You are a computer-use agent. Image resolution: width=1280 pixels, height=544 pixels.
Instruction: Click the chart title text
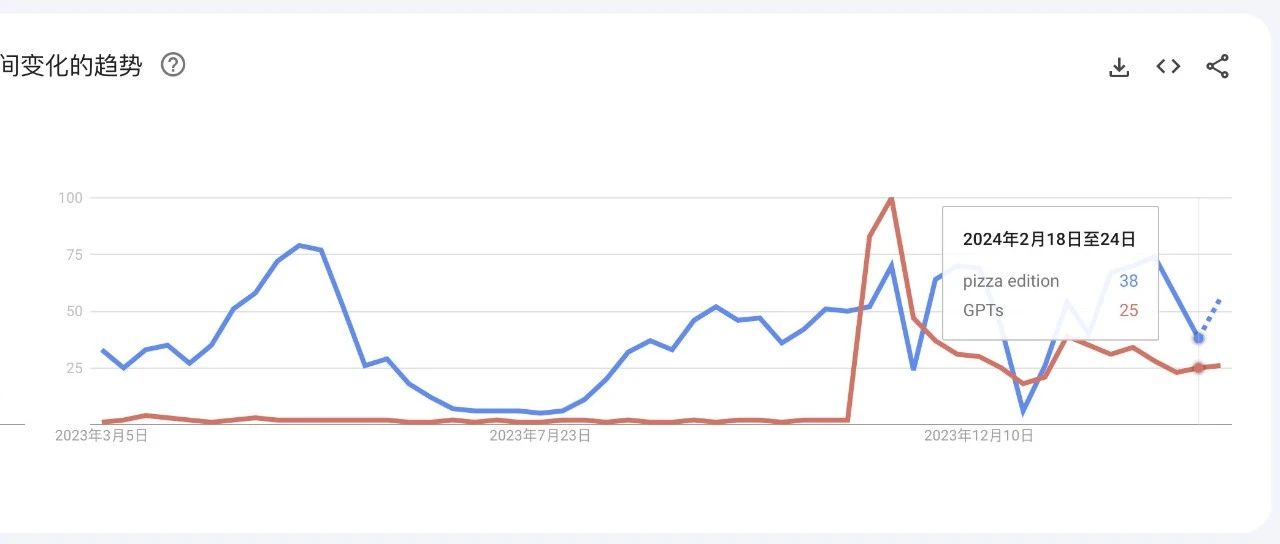coord(72,67)
